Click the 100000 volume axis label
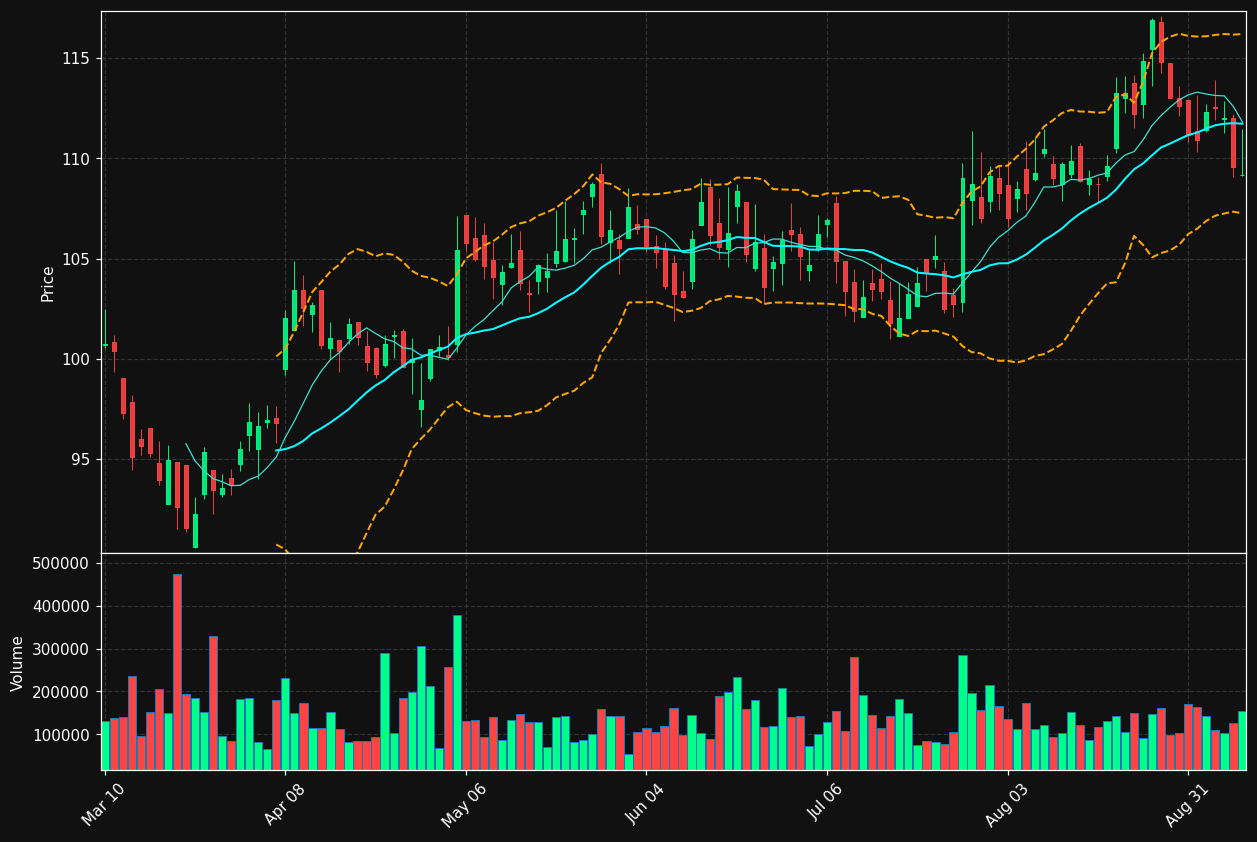Screen dimensions: 1257x842 tap(62, 735)
